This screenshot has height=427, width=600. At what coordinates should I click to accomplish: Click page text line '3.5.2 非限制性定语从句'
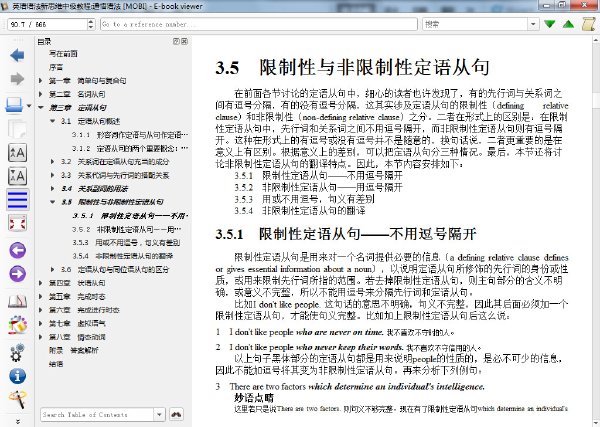click(x=318, y=187)
